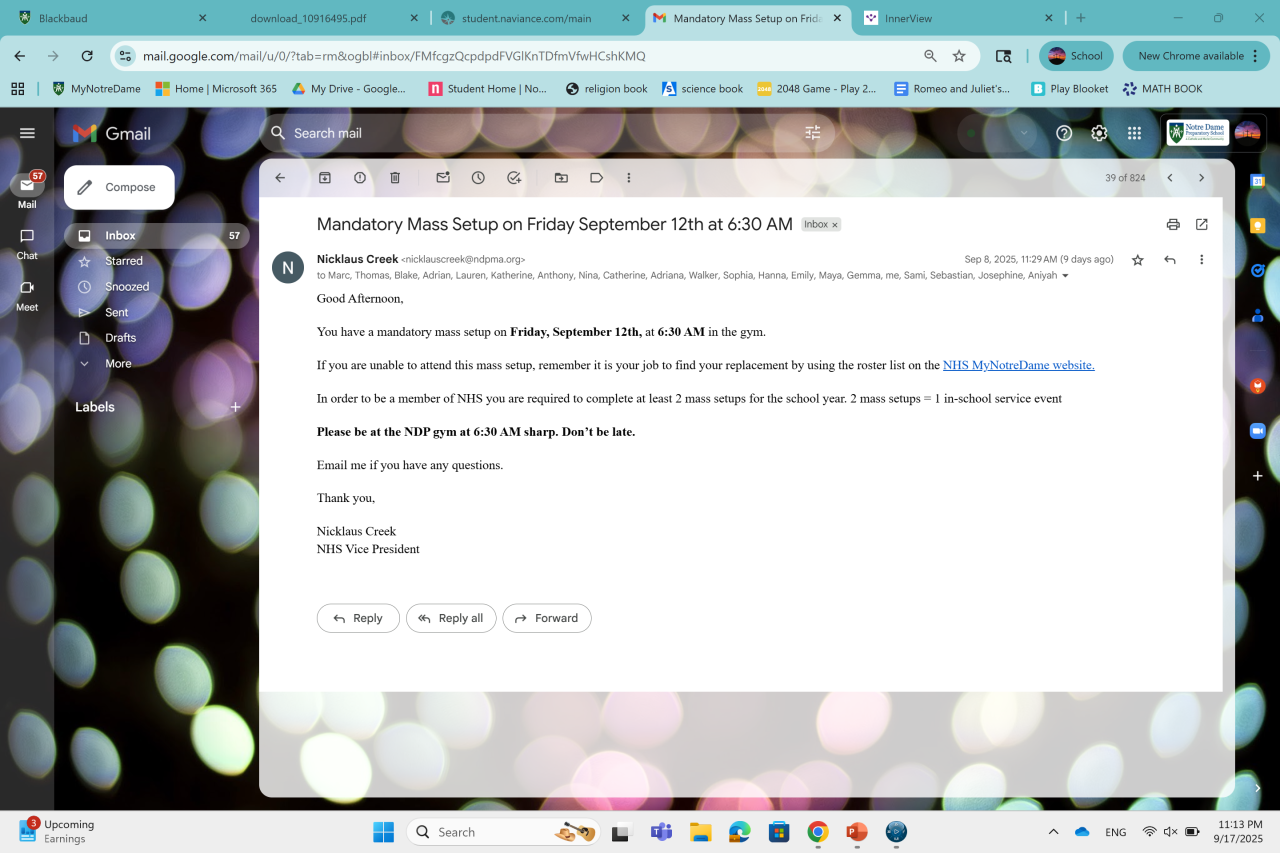
Task: Switch to the download_10916495.pdf tab
Action: 323,18
